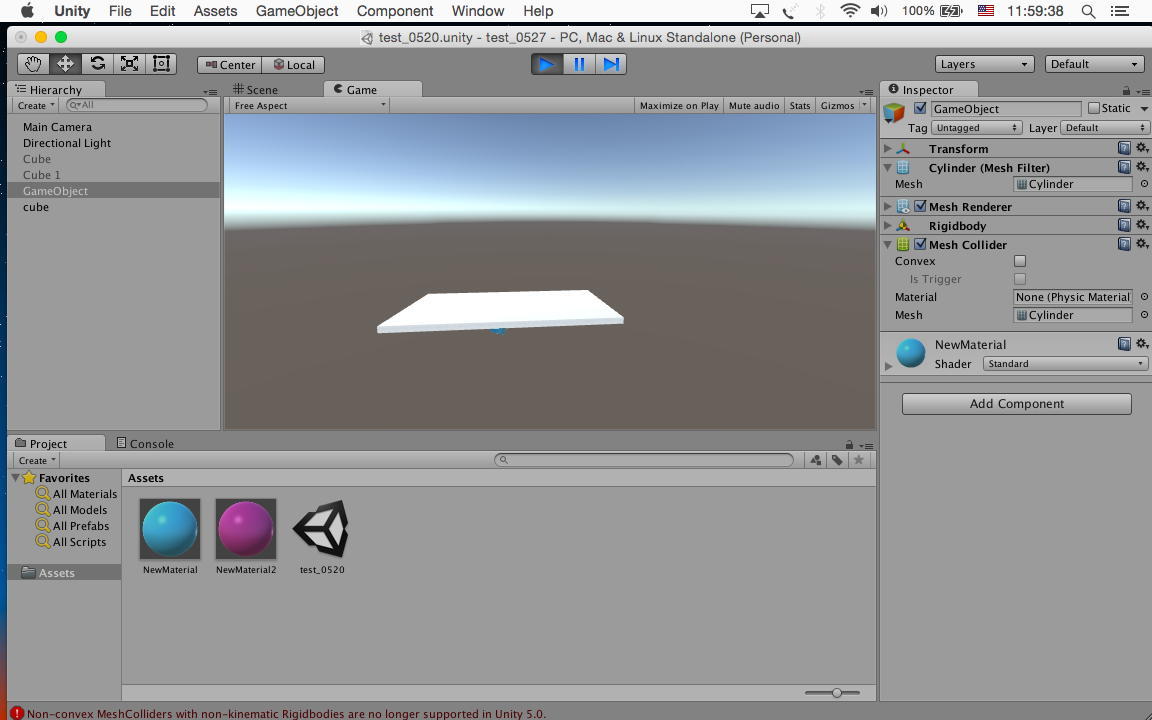Screen dimensions: 1152x720
Task: Toggle Mesh Renderer enabled checkbox
Action: pos(920,206)
